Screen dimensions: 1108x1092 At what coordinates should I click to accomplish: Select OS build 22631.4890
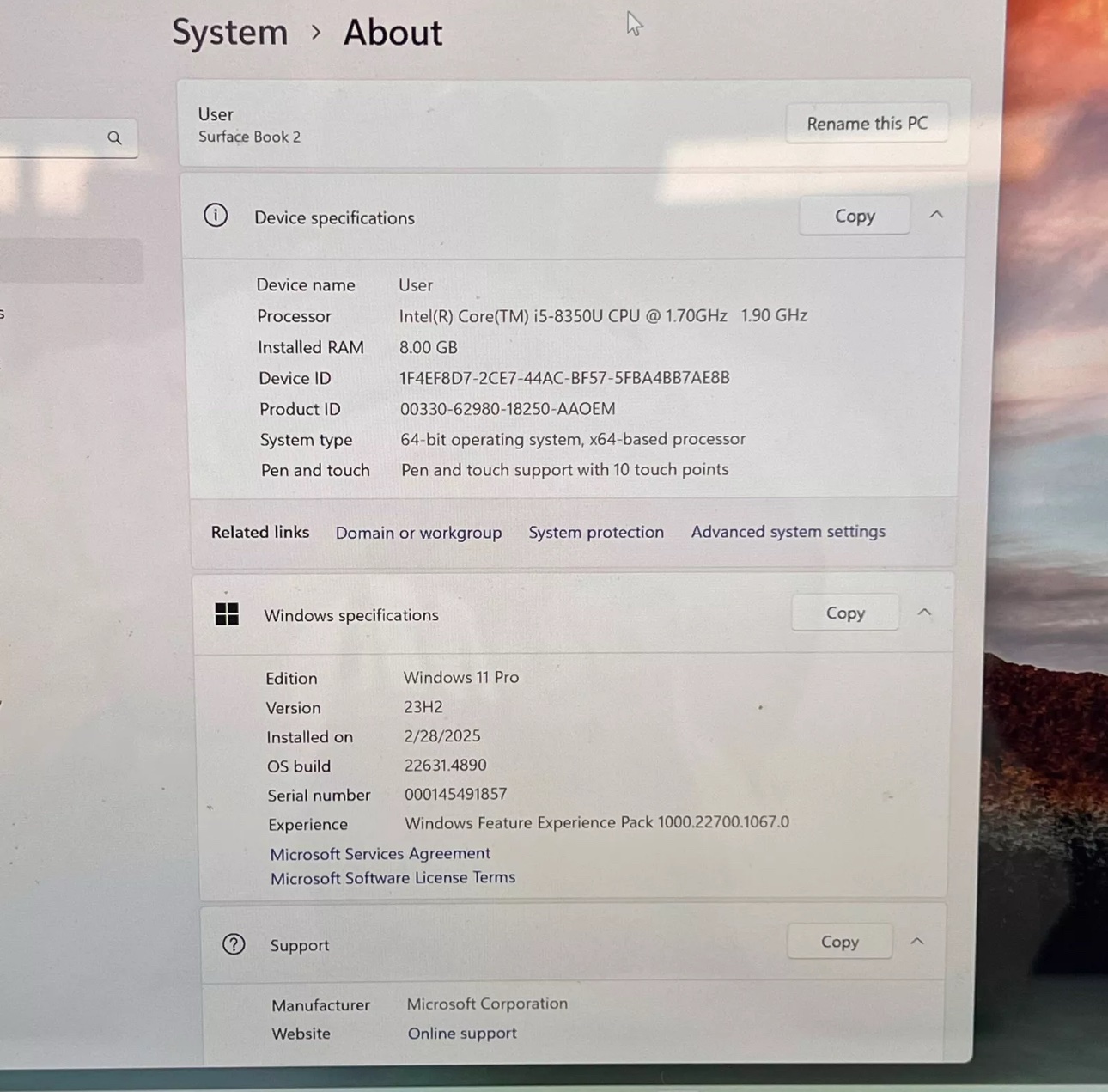pos(445,765)
